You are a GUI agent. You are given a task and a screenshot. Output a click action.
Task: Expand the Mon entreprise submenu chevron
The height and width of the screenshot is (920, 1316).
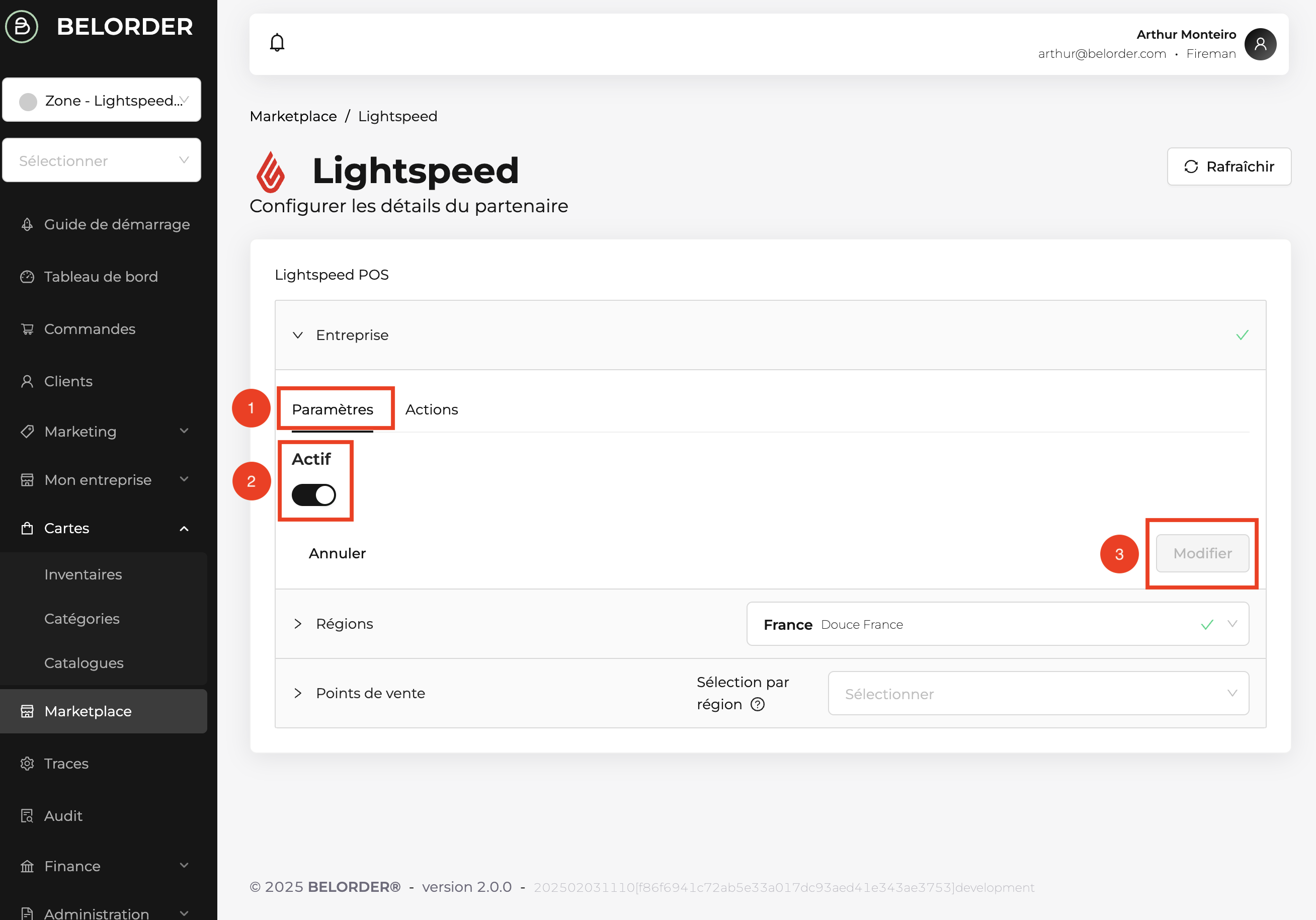pos(184,479)
